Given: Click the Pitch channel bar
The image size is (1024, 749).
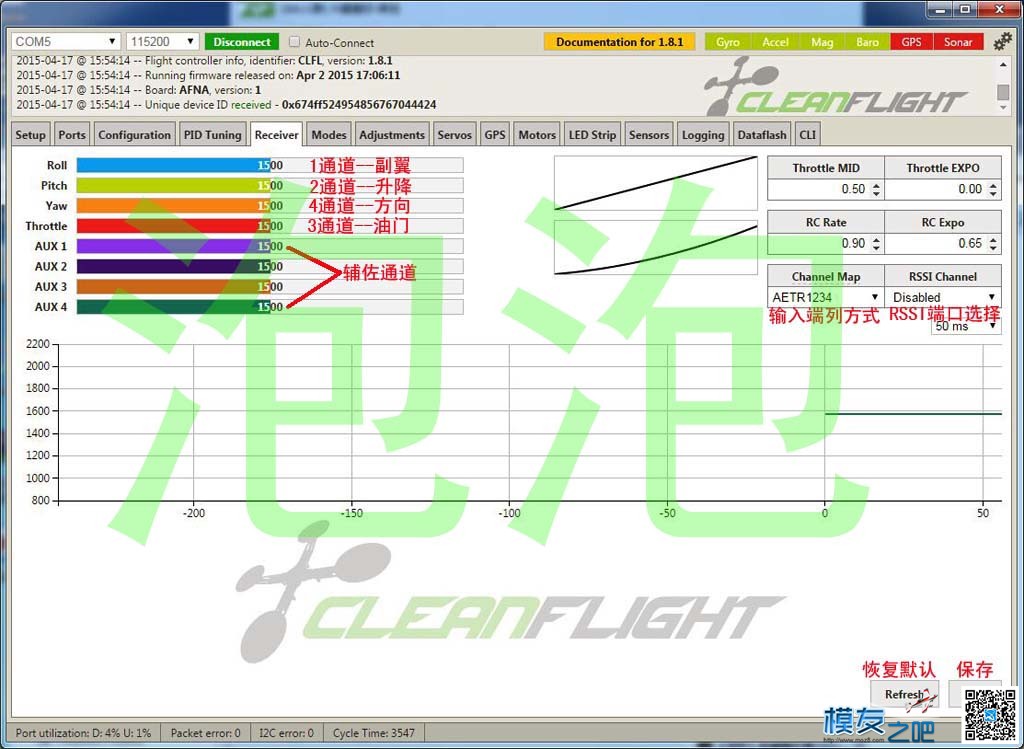Looking at the screenshot, I should pos(270,185).
